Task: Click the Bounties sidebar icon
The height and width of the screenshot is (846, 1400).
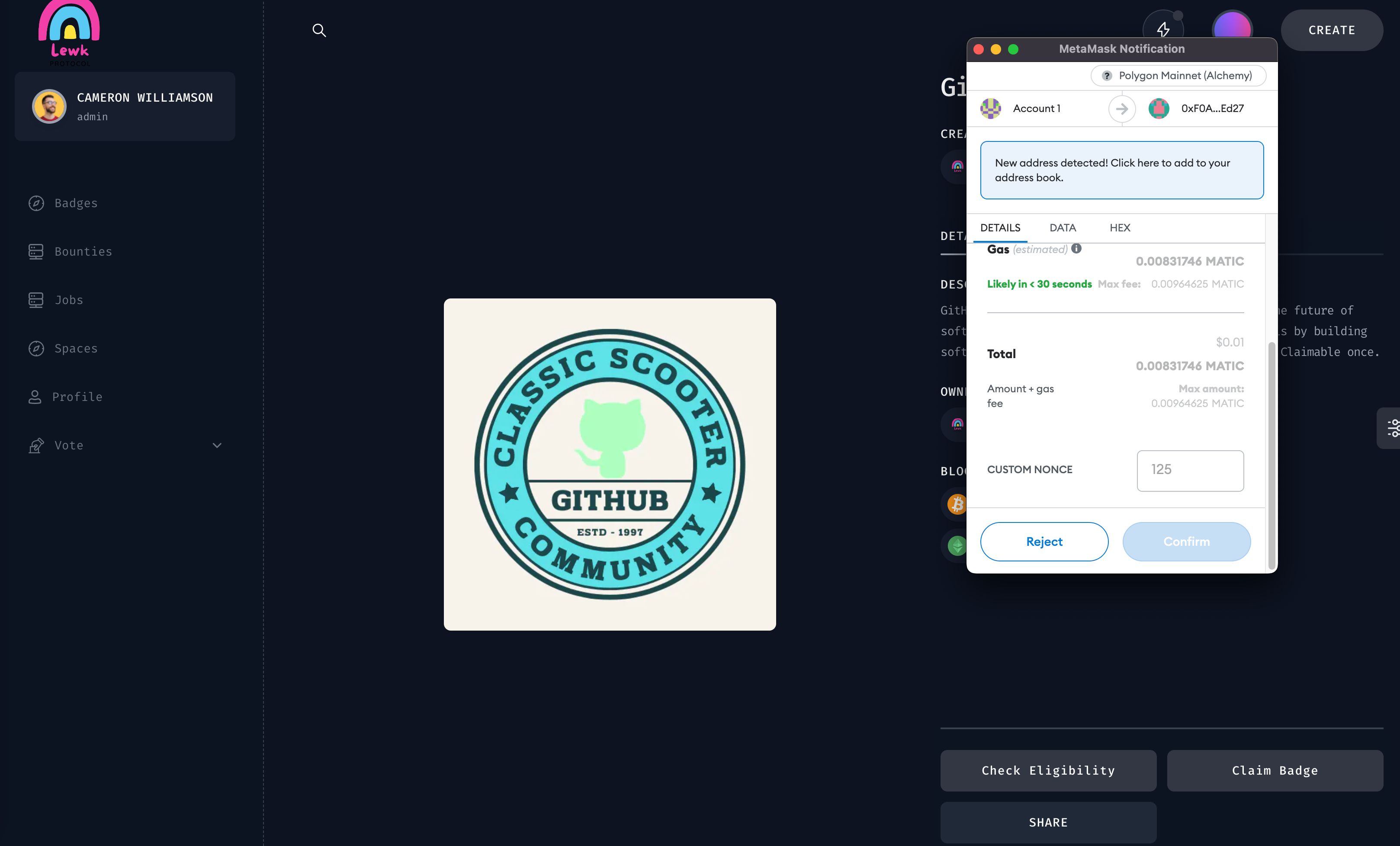Action: [x=36, y=251]
